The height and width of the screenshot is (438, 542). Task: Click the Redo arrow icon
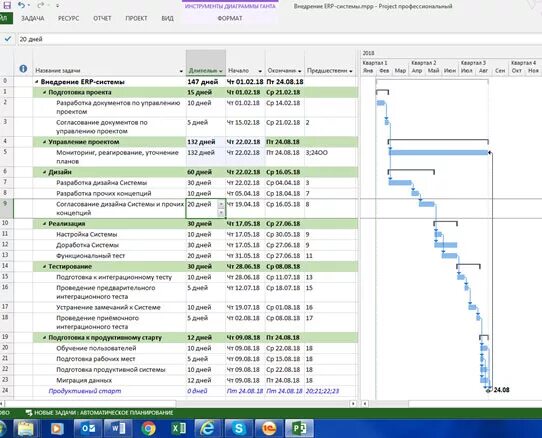pyautogui.click(x=41, y=5)
